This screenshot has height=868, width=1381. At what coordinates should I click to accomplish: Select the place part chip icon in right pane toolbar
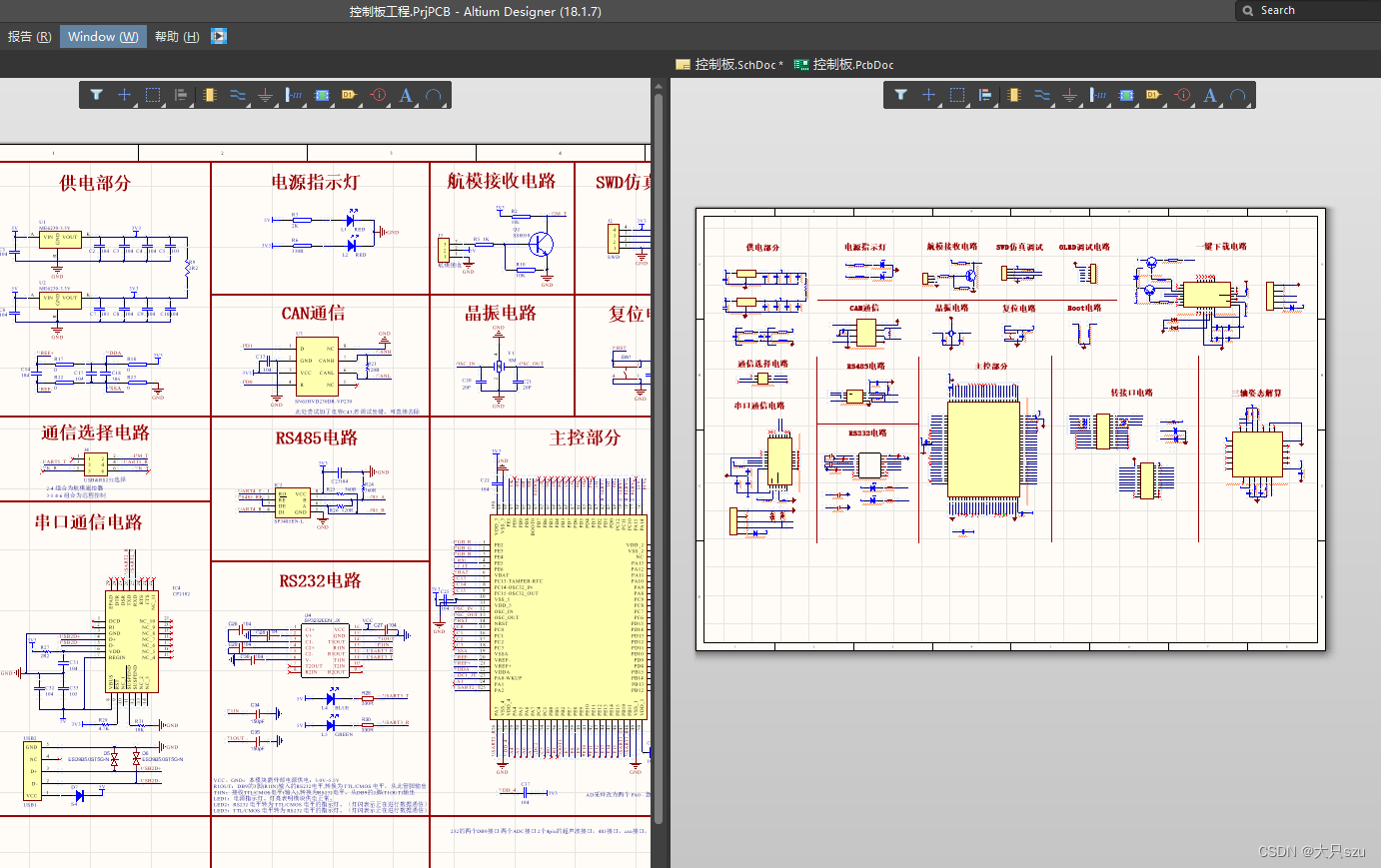coord(1013,95)
